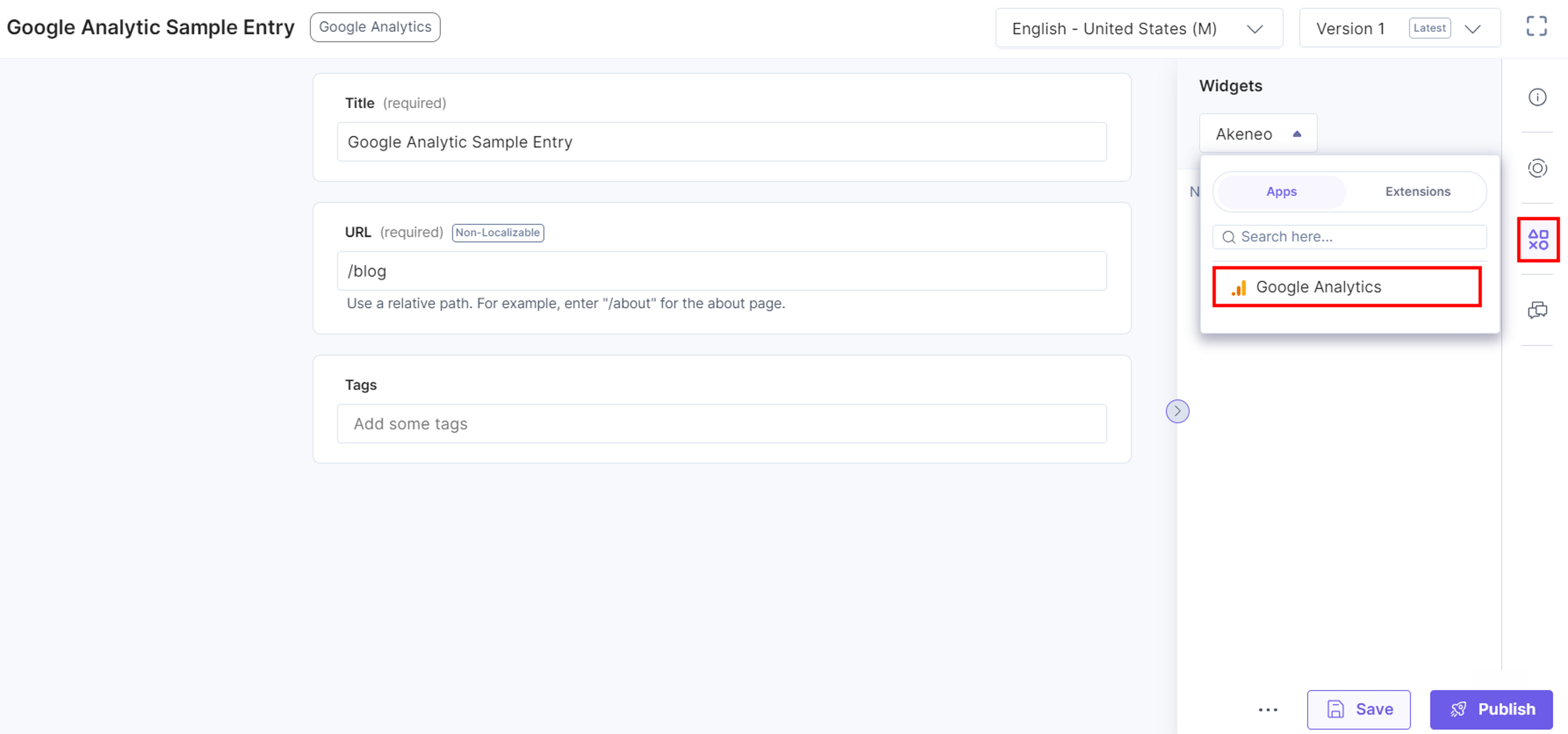This screenshot has width=1568, height=734.
Task: Click into the Title input field
Action: pos(721,142)
